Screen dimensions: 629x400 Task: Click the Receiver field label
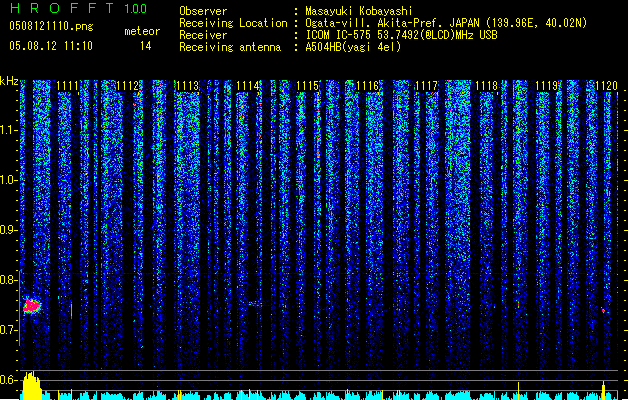(203, 35)
